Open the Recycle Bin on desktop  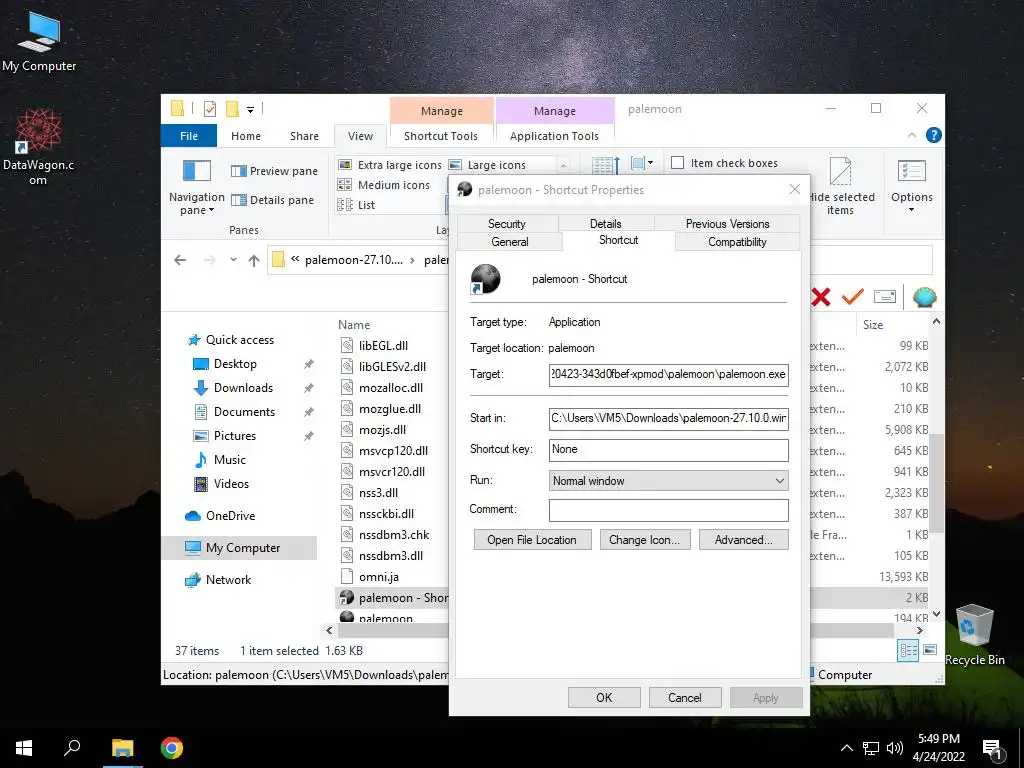pos(974,633)
